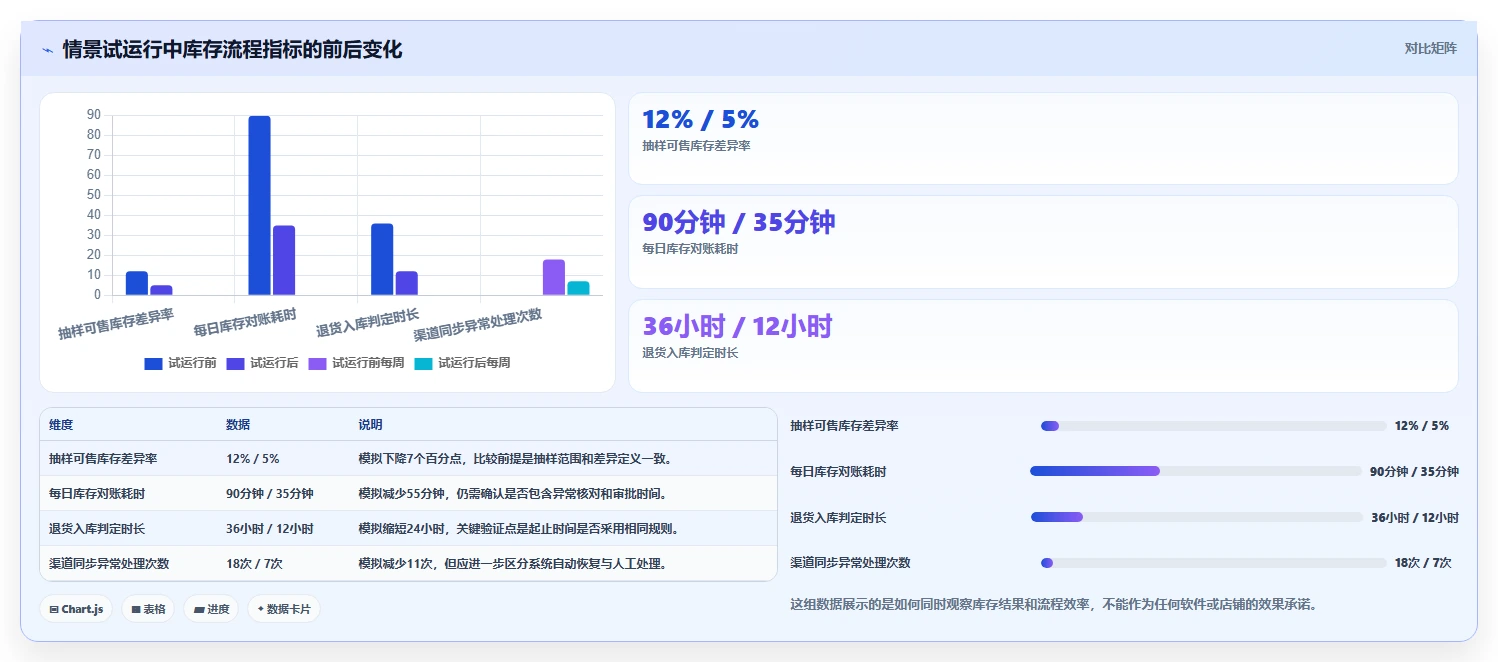Select the 12% / 5% stat card

[1043, 139]
